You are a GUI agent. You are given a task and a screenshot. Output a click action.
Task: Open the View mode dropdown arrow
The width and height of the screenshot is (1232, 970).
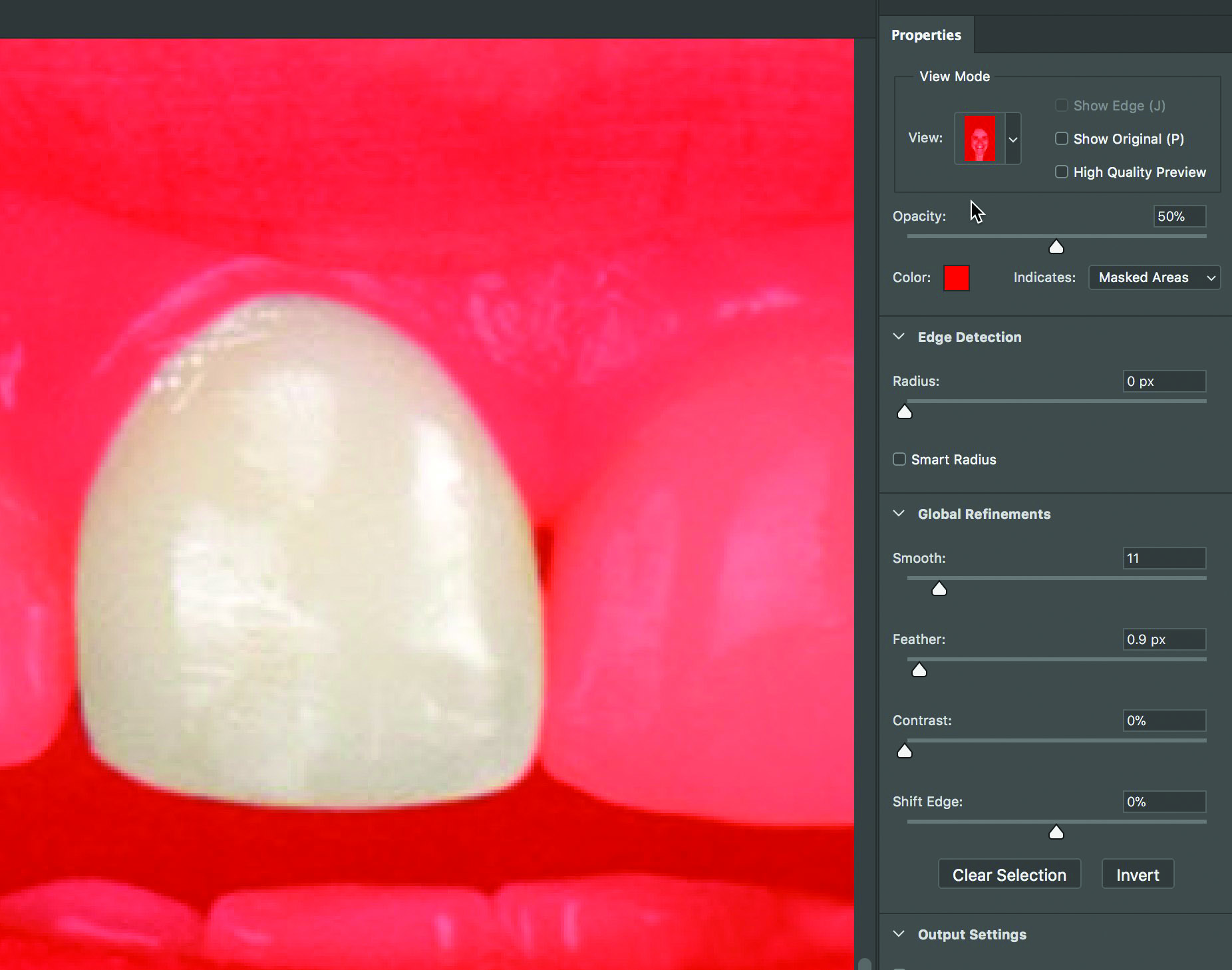[x=1013, y=139]
